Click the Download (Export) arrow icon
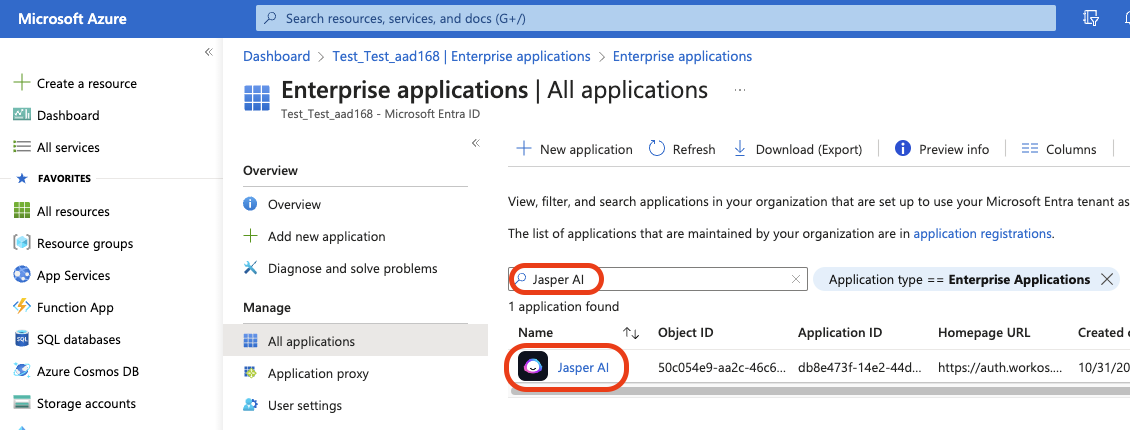Viewport: 1130px width, 430px height. [740, 149]
